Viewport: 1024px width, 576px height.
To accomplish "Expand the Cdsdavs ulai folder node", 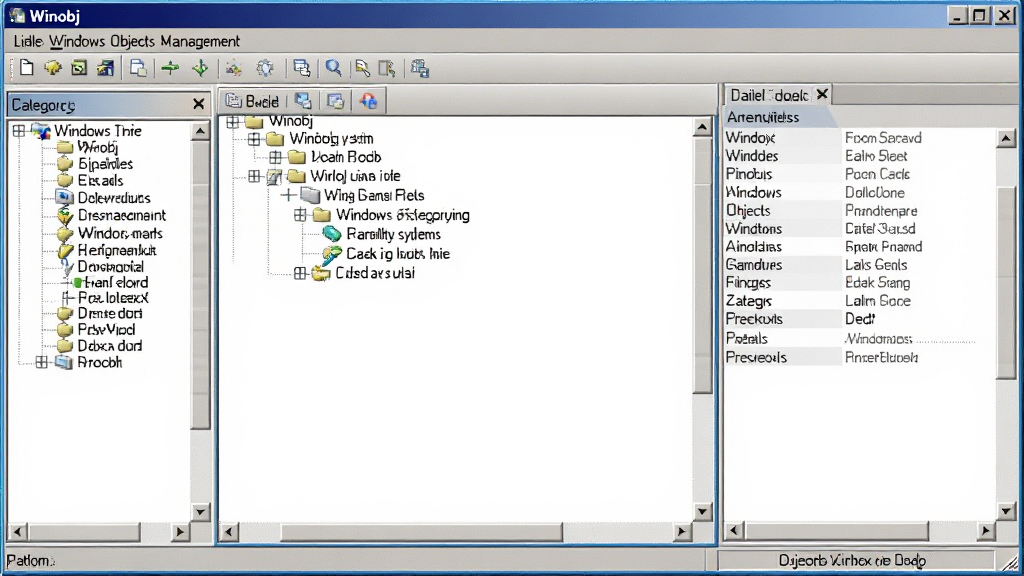I will click(300, 273).
